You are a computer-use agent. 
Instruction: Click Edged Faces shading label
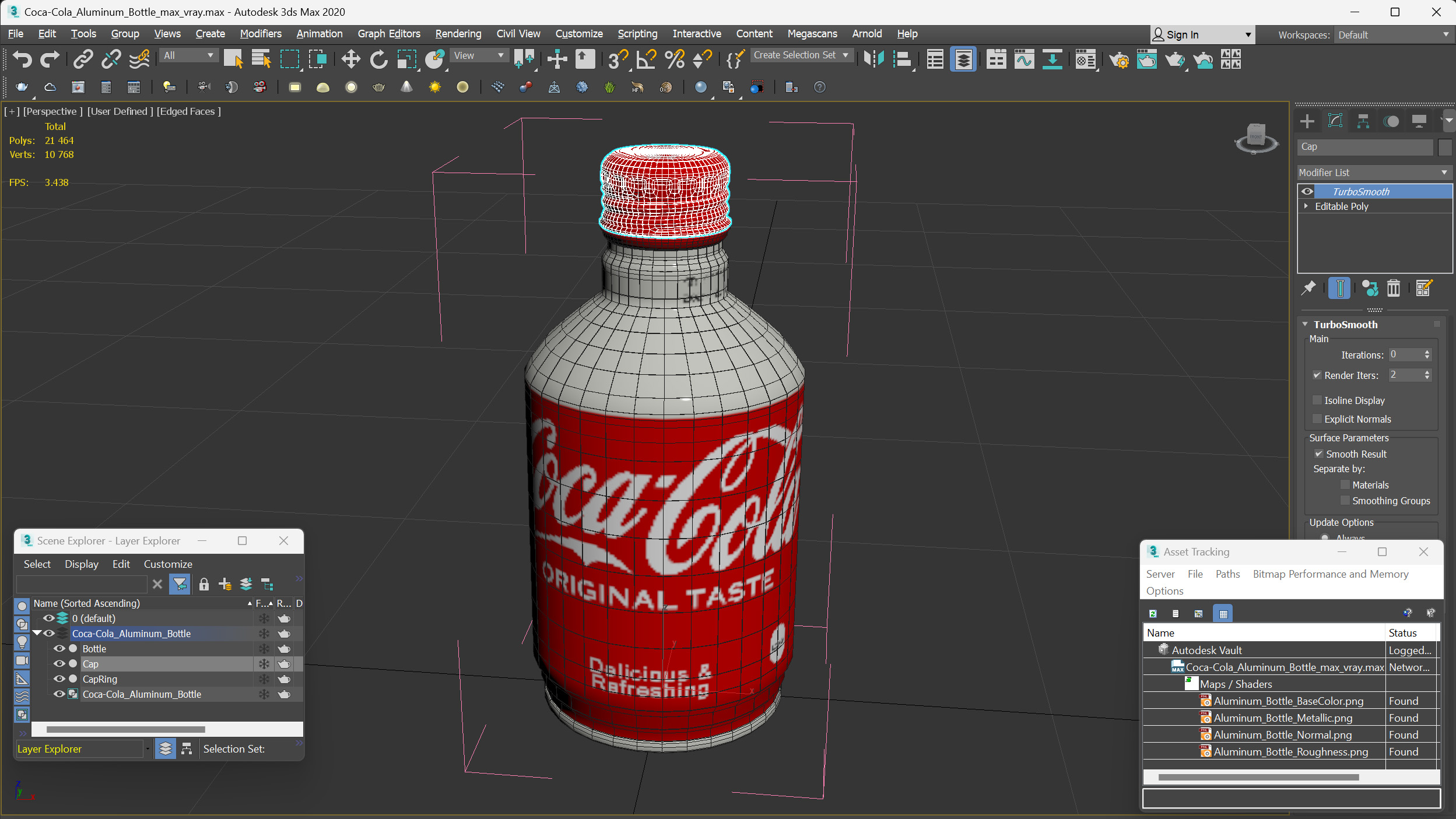click(188, 111)
